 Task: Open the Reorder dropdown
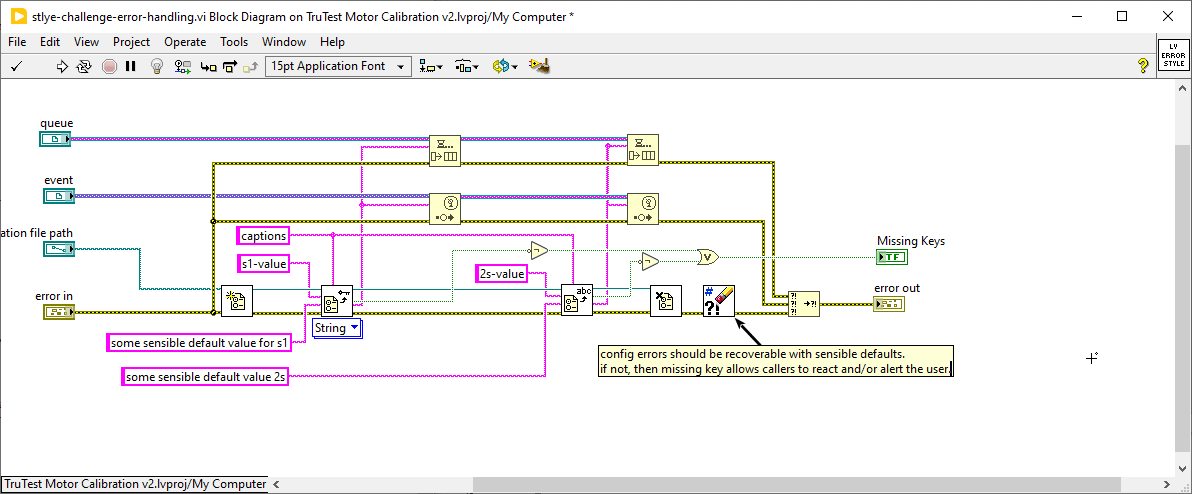click(505, 67)
